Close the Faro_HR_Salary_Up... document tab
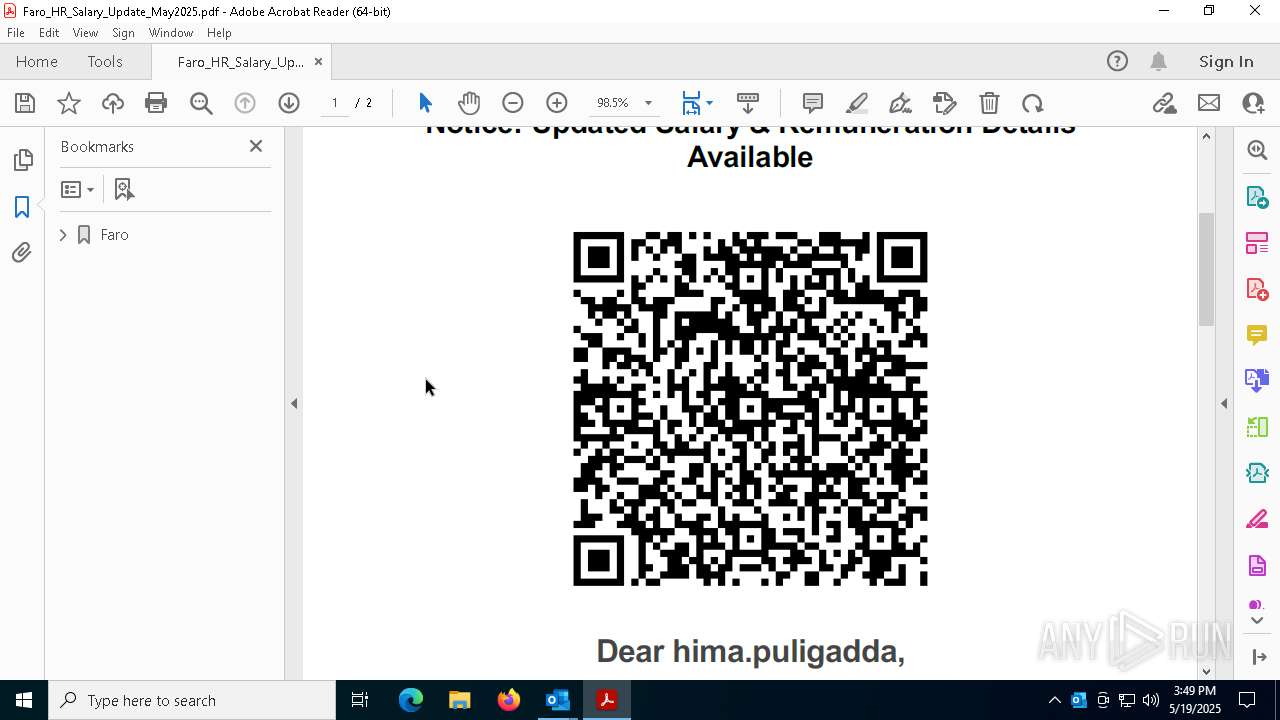The image size is (1280, 720). [318, 61]
